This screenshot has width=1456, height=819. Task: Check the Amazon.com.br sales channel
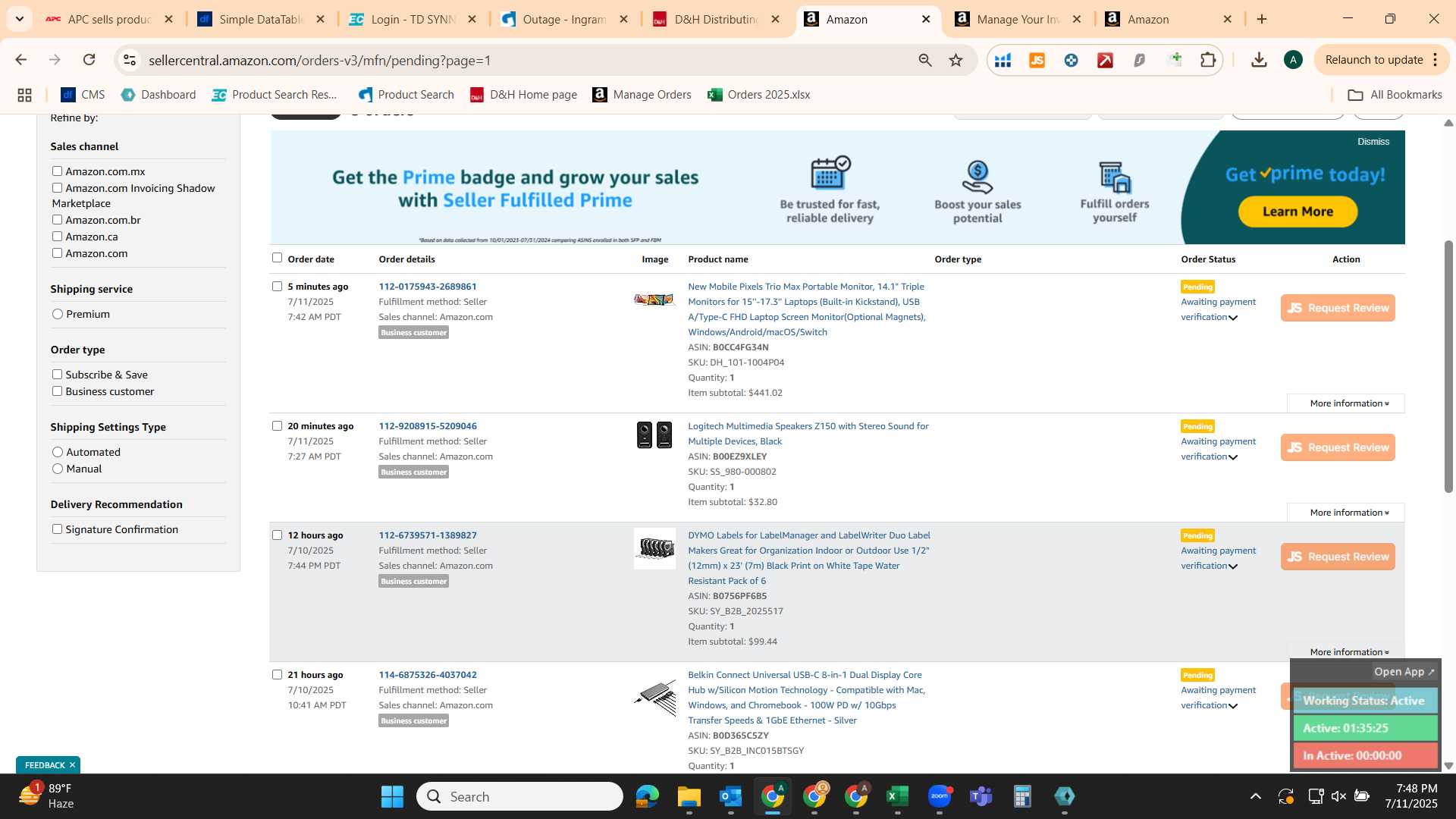click(x=57, y=220)
